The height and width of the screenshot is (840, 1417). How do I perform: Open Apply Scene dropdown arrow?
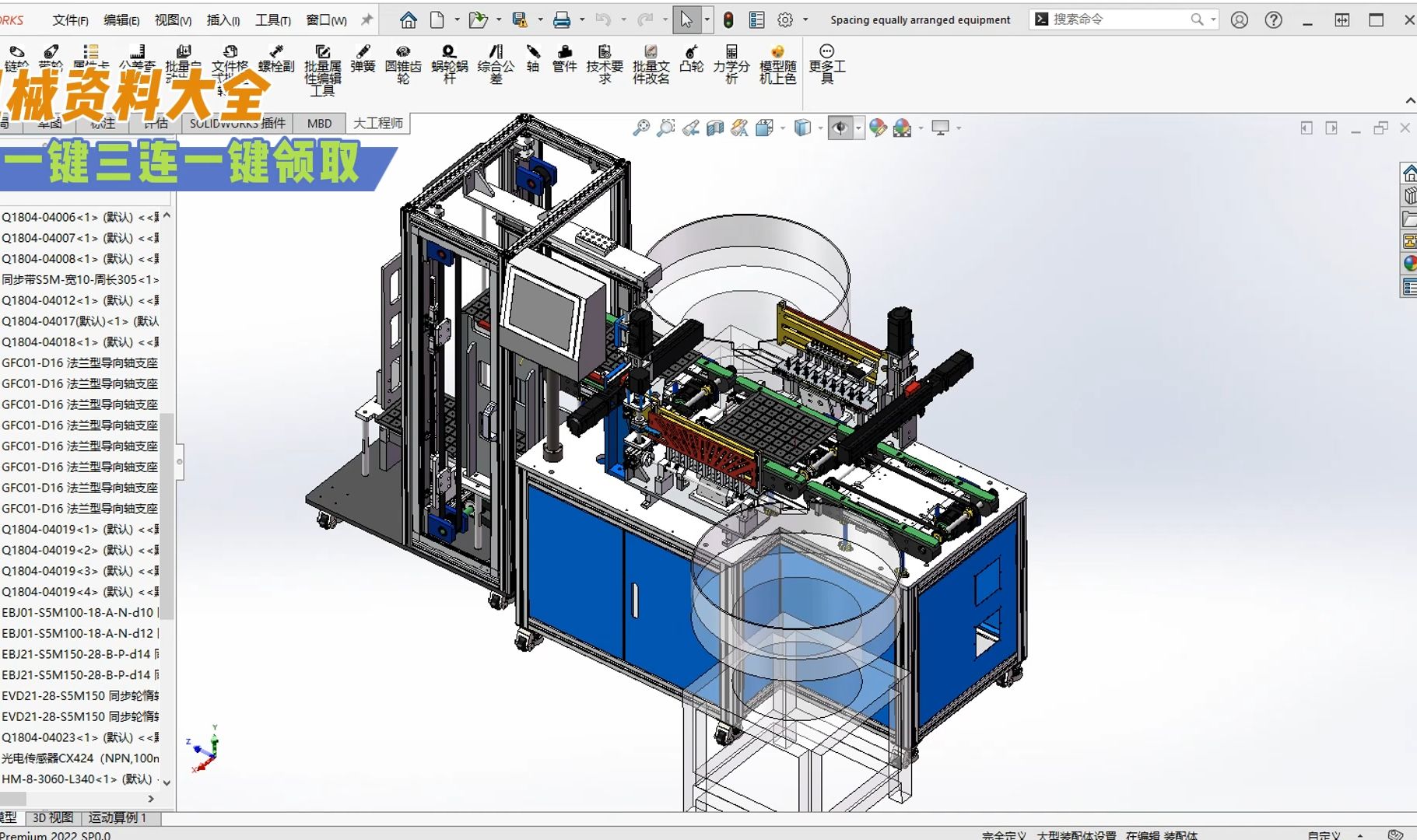921,128
